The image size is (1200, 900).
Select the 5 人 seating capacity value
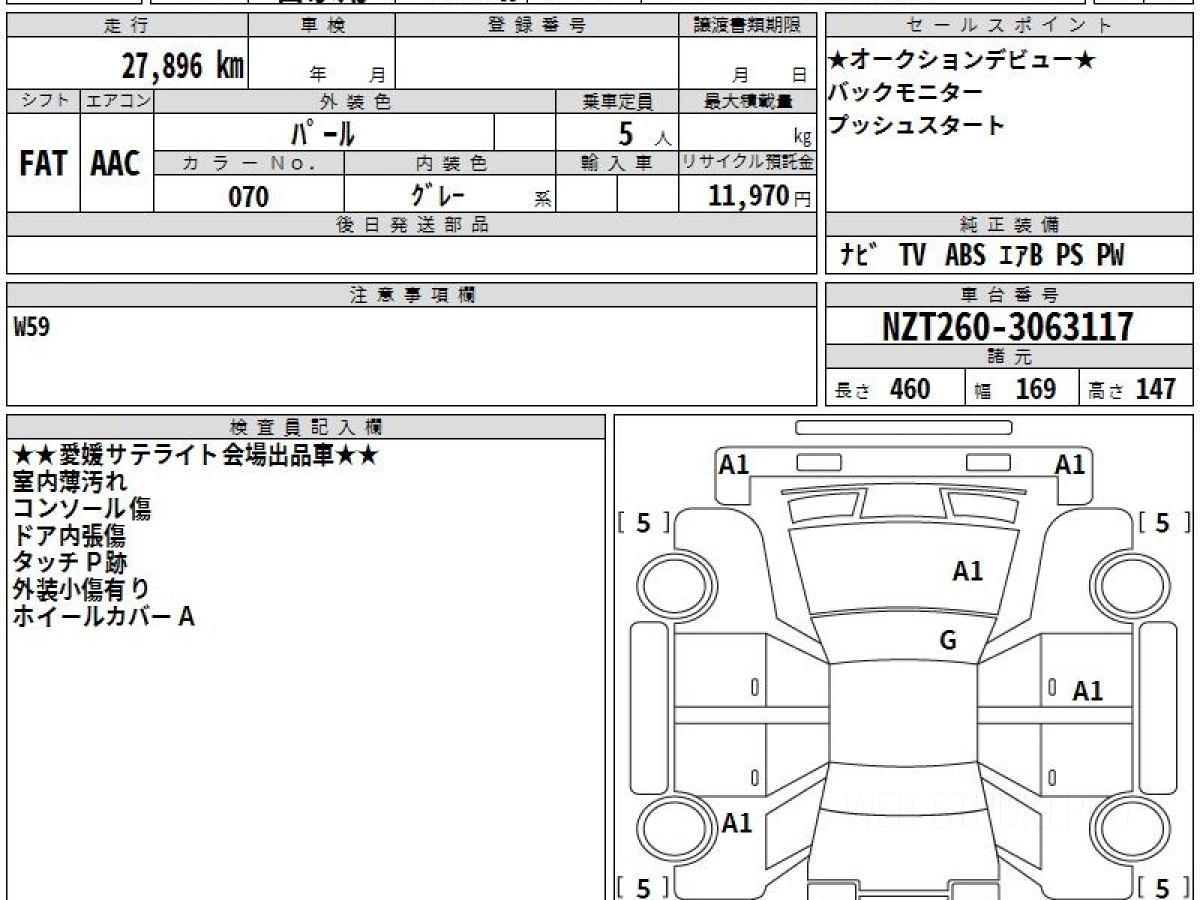click(x=644, y=133)
